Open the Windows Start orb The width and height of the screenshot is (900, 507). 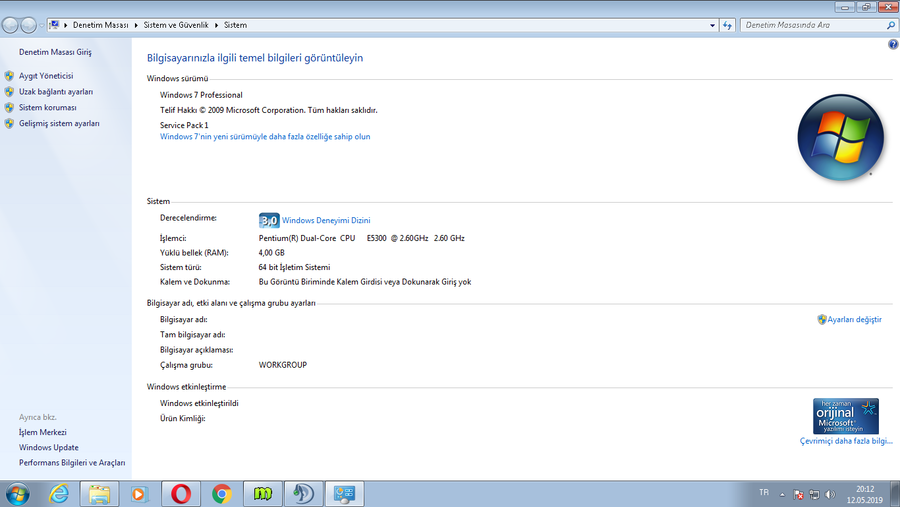[x=17, y=494]
